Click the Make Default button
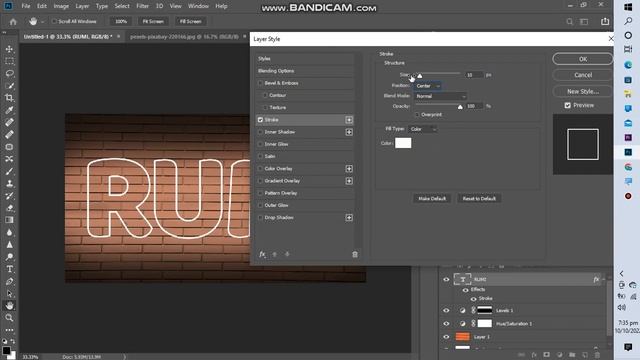640x360 pixels. 432,199
